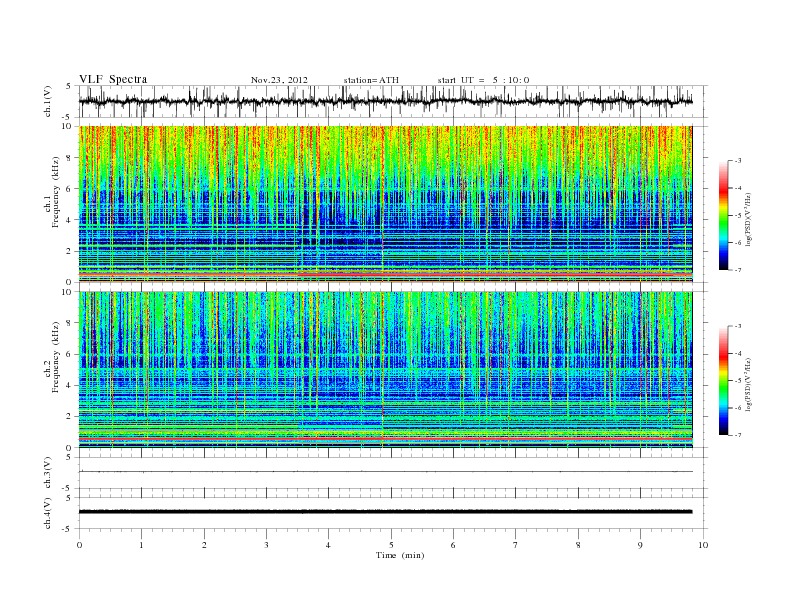Click the "2" kHz tick of ch.2 spectrogram
792x612 pixels.
point(69,417)
